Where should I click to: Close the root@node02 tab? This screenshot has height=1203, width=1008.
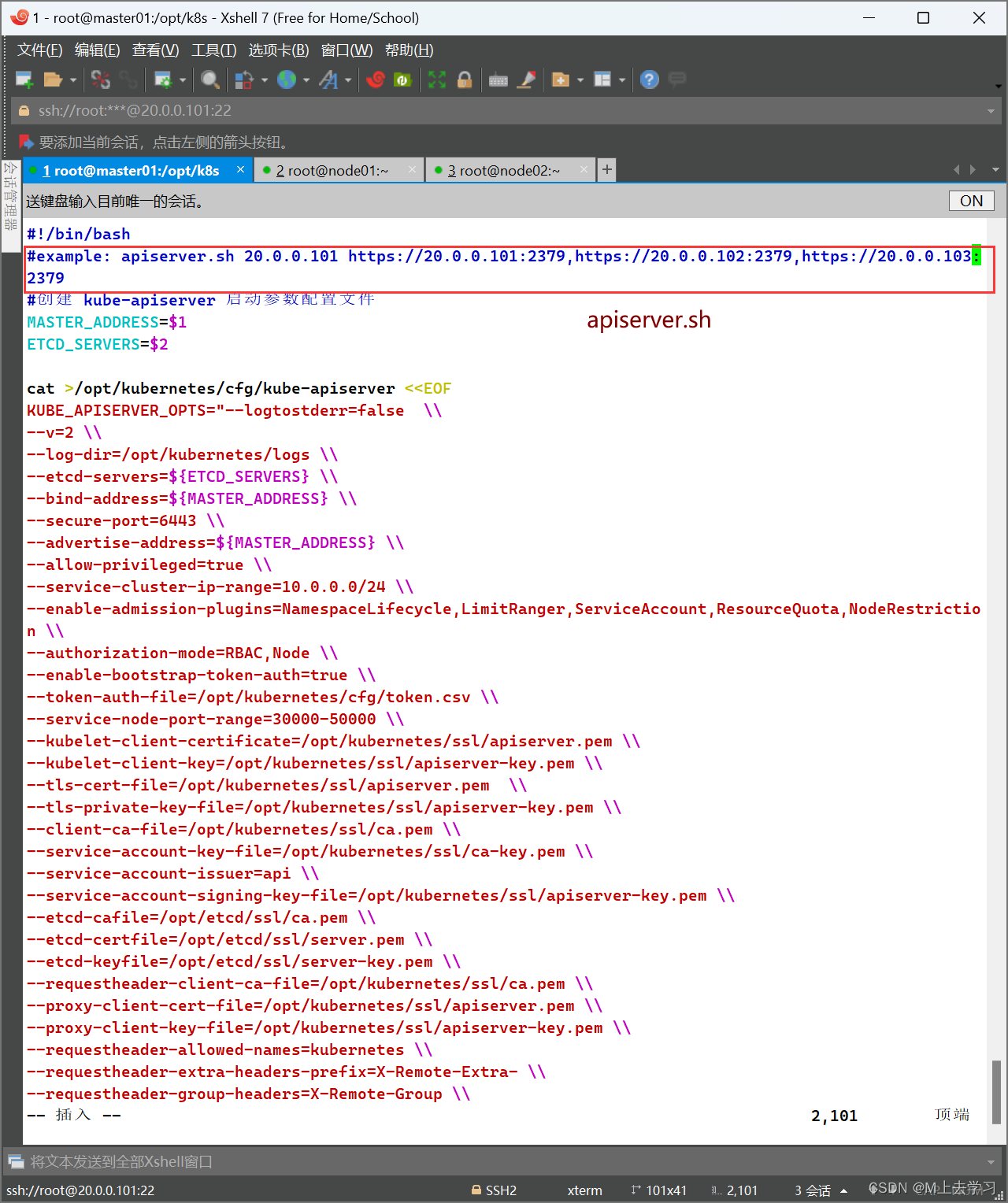click(584, 169)
